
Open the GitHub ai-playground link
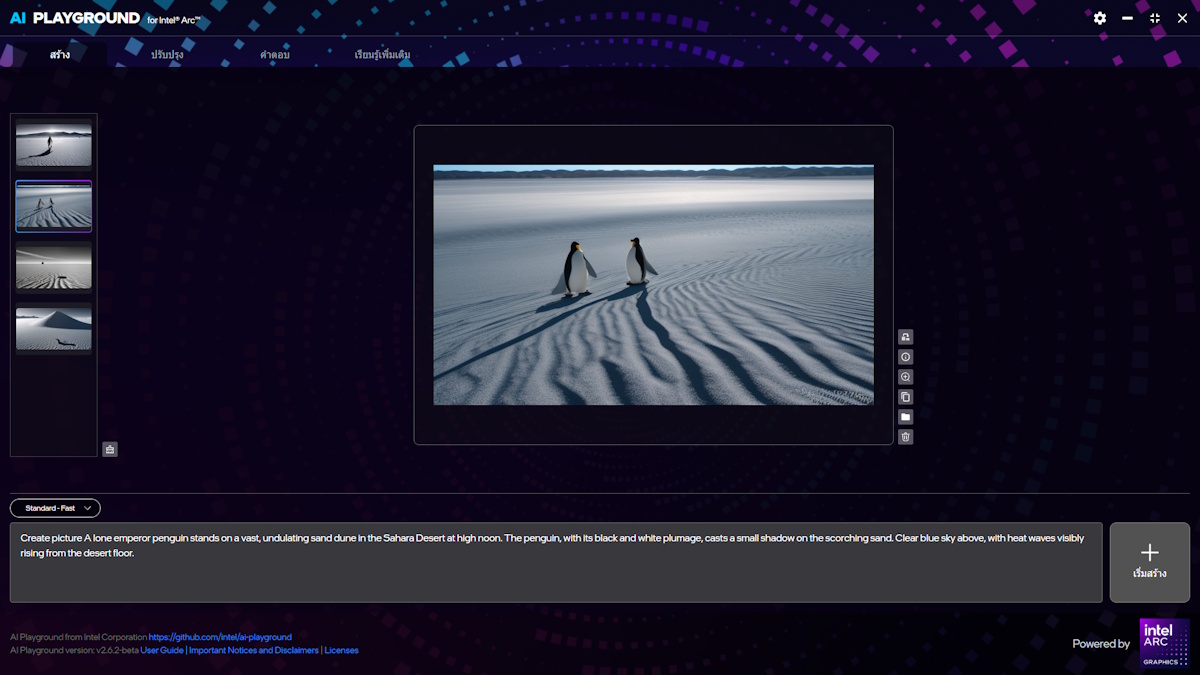220,637
